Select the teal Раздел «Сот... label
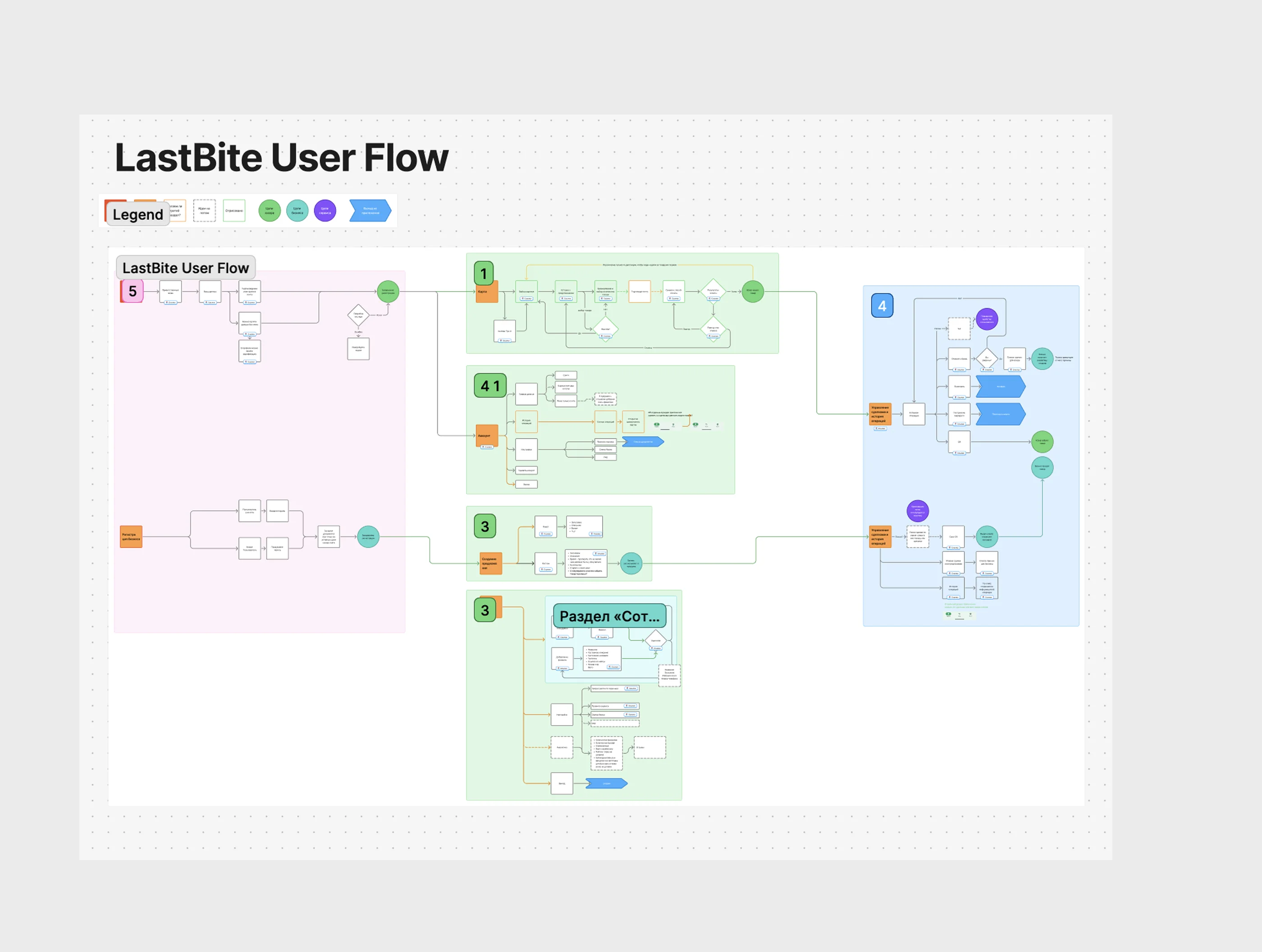 tap(609, 616)
